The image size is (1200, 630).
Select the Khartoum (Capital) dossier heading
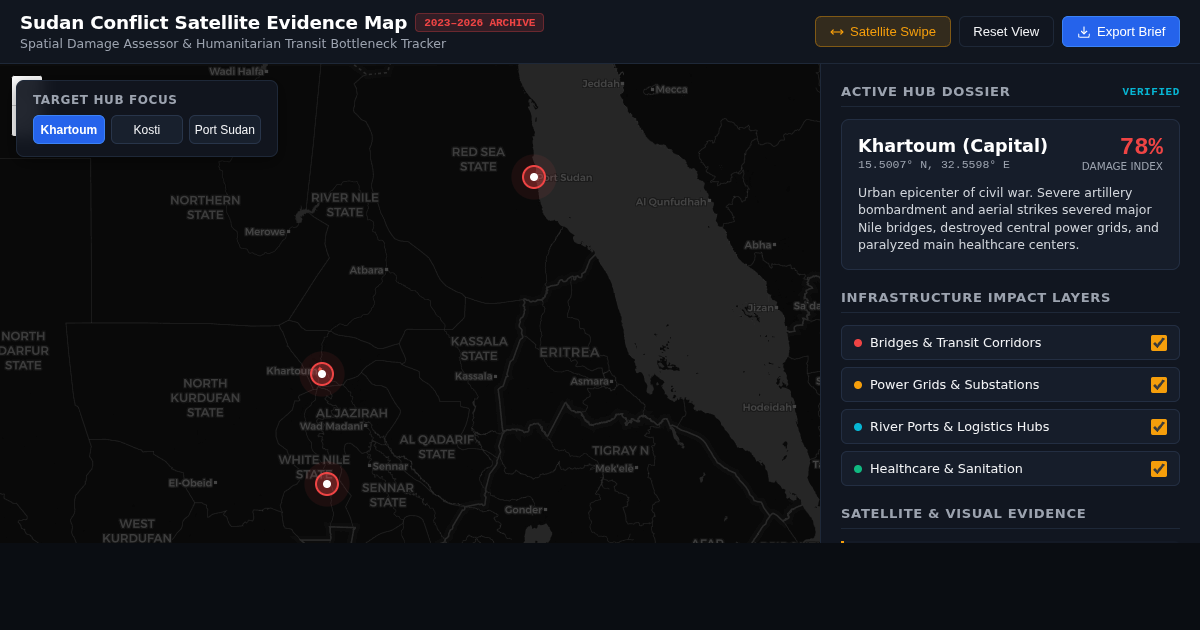pos(953,145)
